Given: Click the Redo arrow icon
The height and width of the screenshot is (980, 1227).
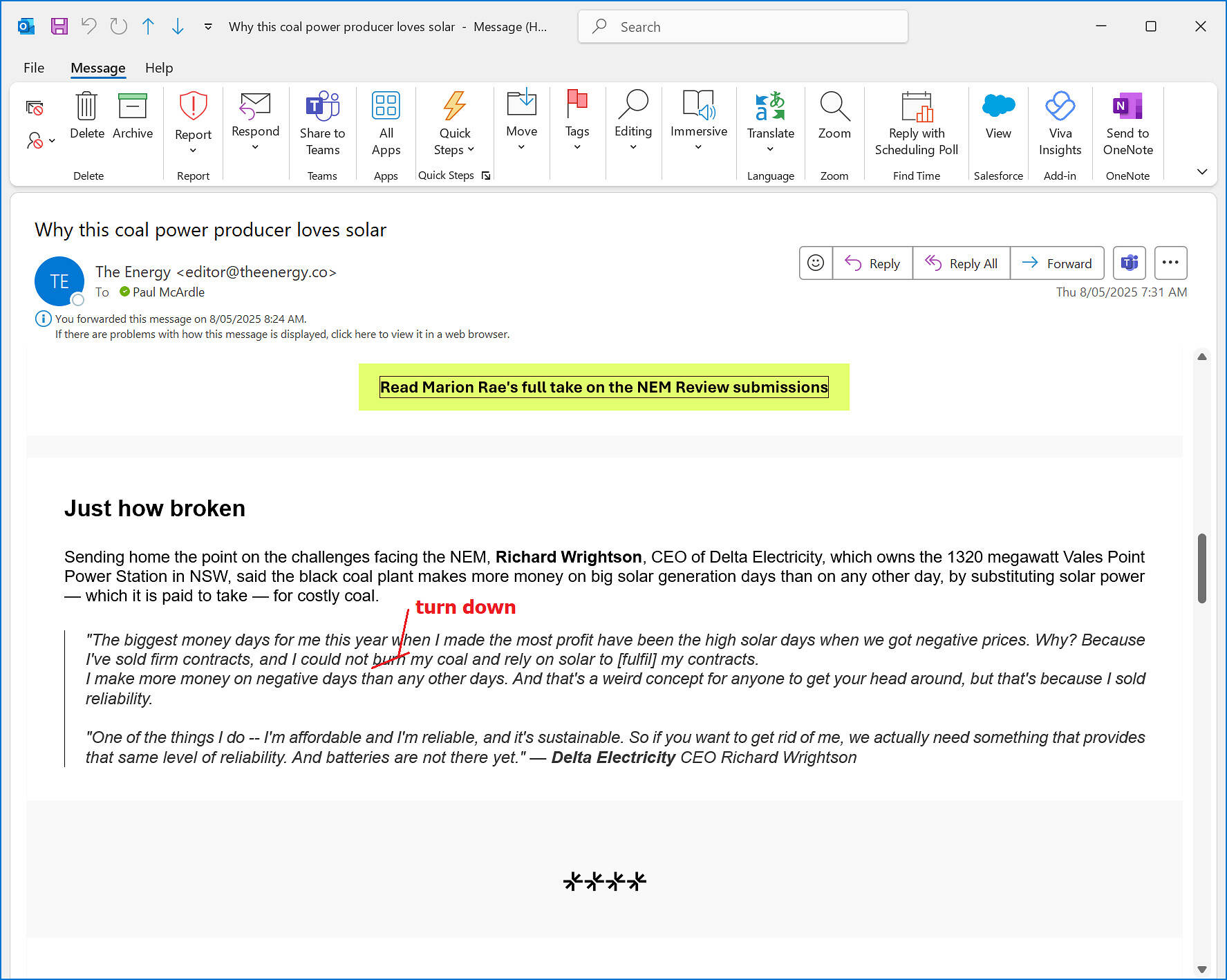Looking at the screenshot, I should click(119, 26).
